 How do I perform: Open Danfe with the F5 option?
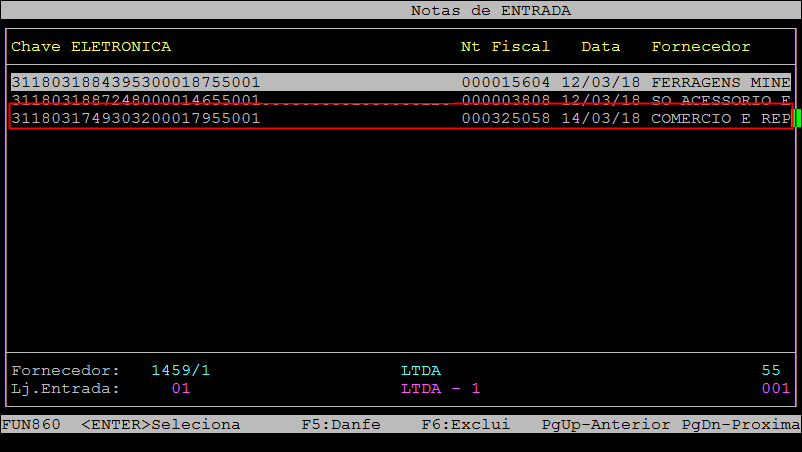341,424
